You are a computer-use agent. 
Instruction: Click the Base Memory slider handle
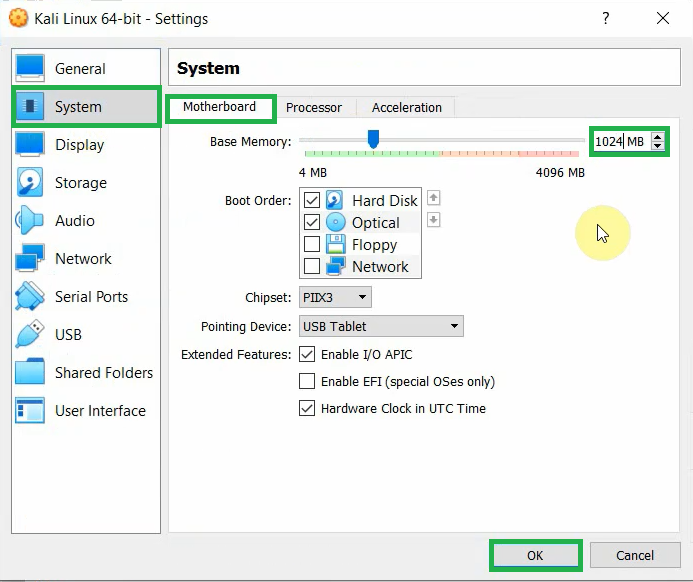(373, 139)
